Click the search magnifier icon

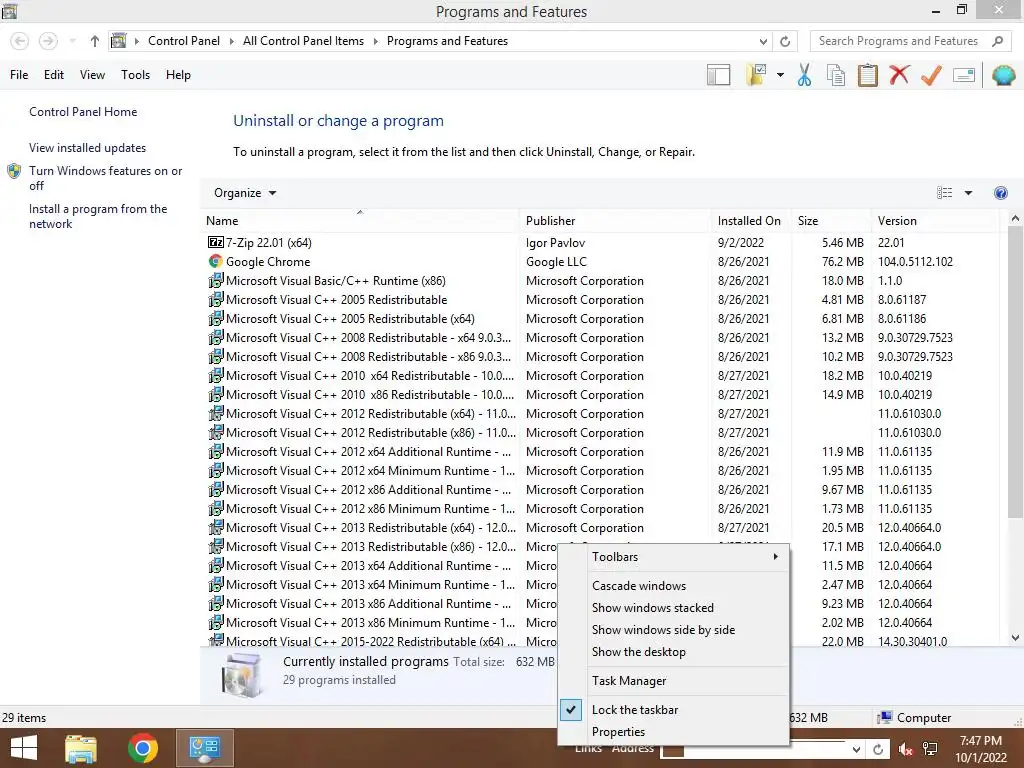(997, 41)
